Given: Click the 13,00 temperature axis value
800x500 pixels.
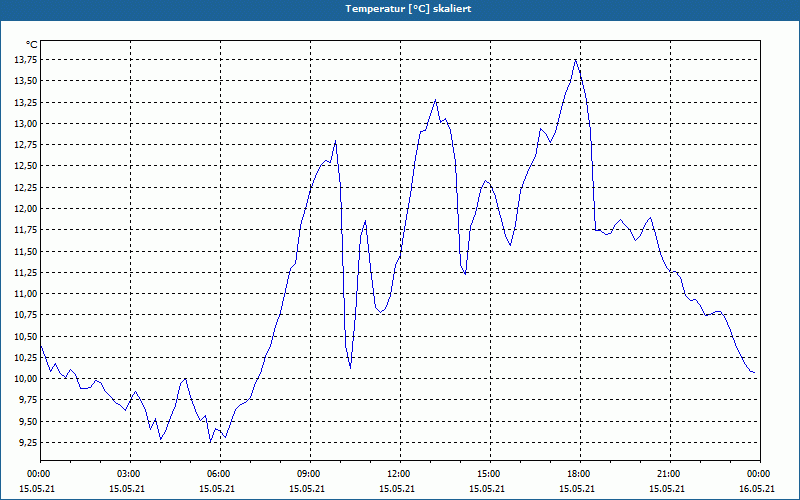Looking at the screenshot, I should (27, 123).
